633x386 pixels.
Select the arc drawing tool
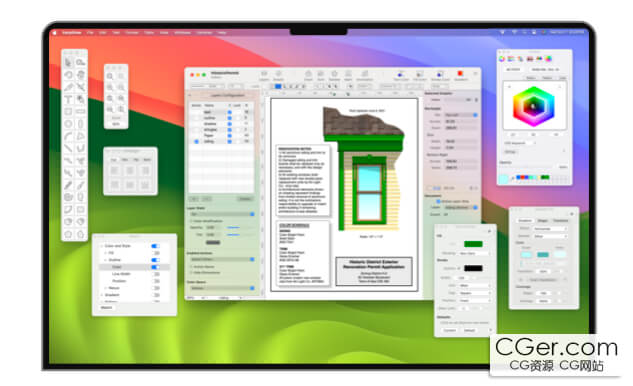pyautogui.click(x=68, y=136)
